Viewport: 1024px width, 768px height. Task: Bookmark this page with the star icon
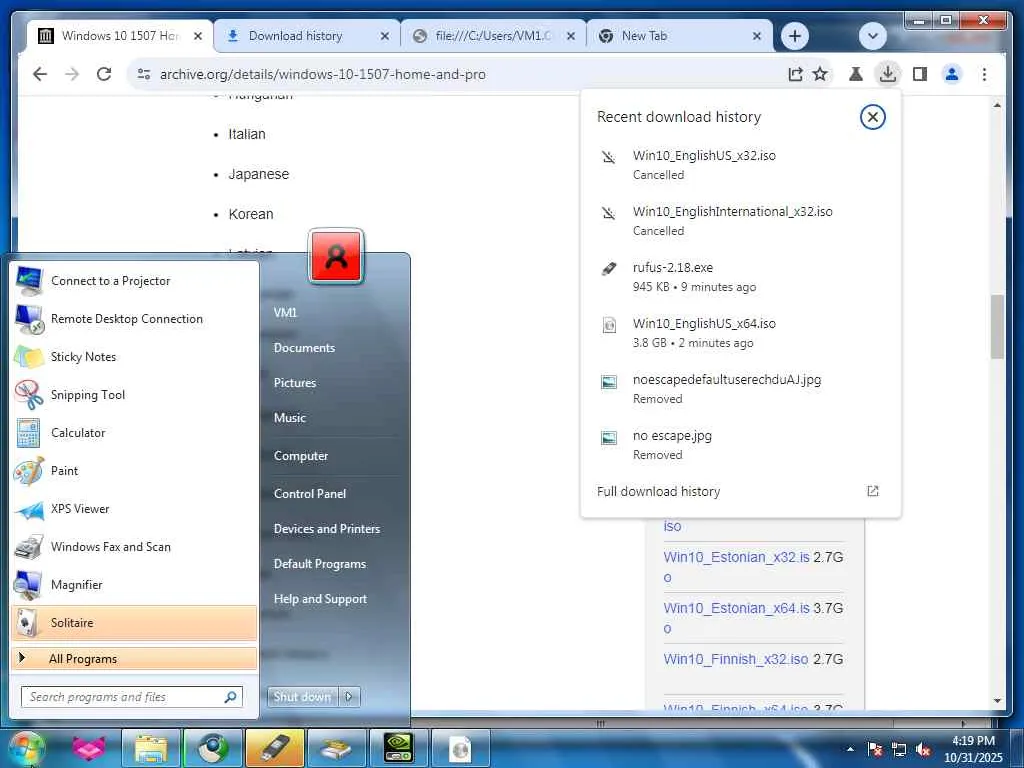click(x=820, y=74)
